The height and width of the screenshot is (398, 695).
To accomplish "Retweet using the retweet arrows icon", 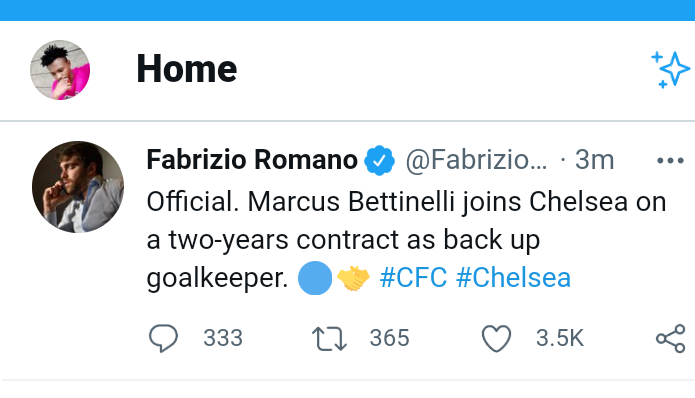I will point(329,339).
